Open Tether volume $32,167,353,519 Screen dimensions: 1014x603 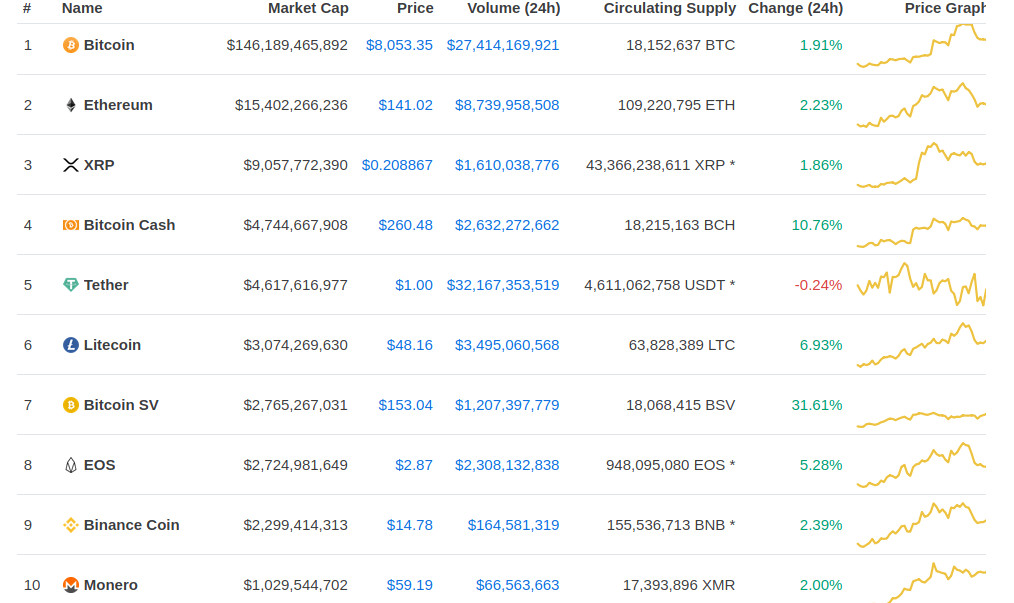click(x=503, y=285)
